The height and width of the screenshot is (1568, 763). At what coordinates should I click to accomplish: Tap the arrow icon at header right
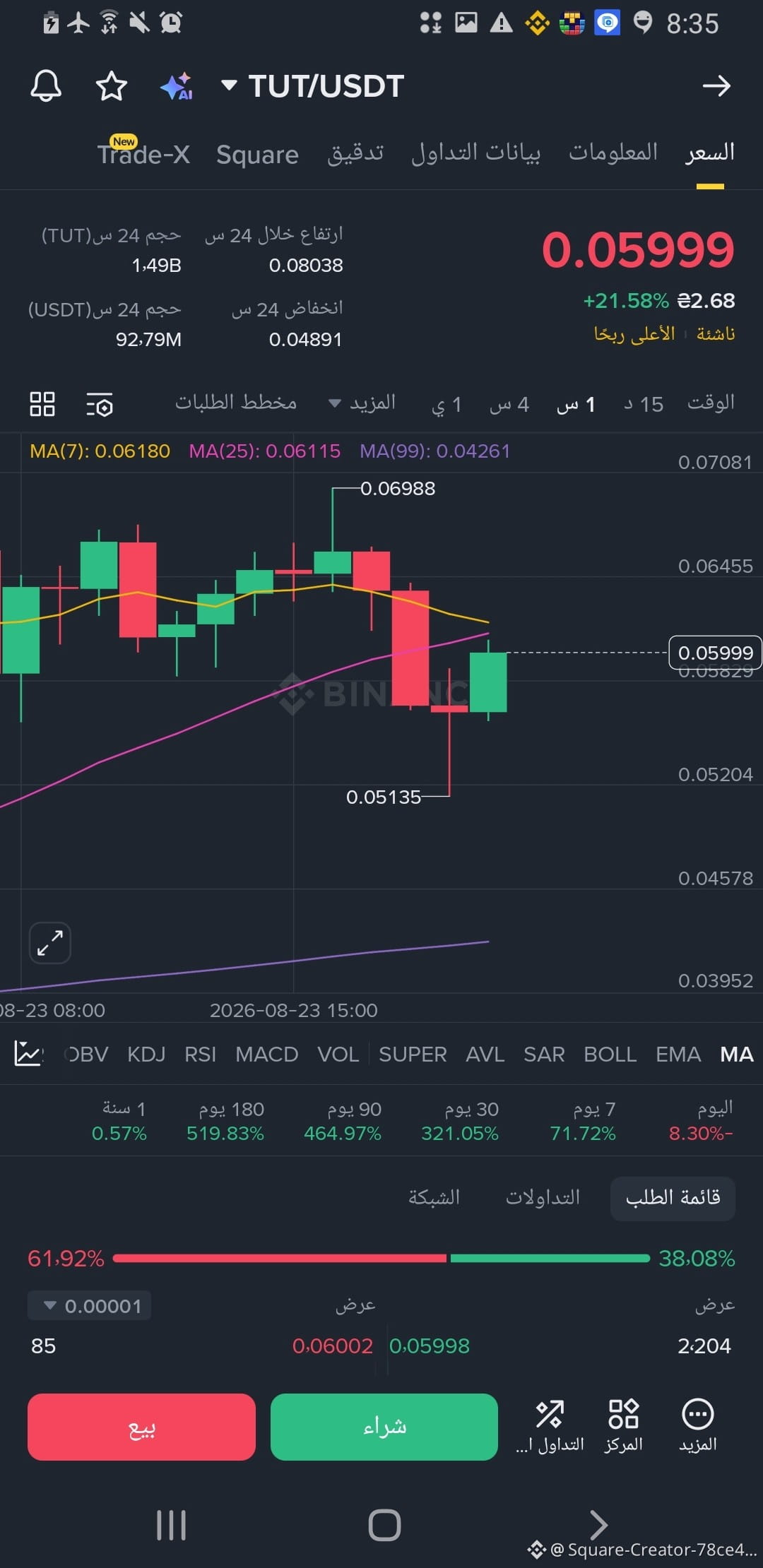716,86
